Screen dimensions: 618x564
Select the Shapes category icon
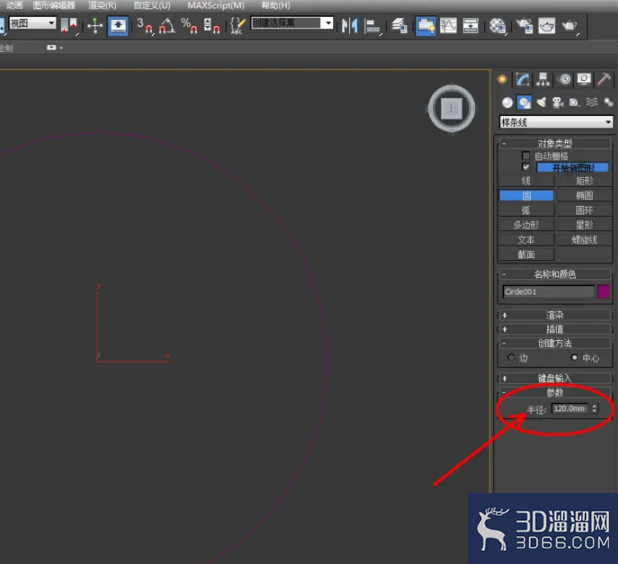pyautogui.click(x=524, y=102)
